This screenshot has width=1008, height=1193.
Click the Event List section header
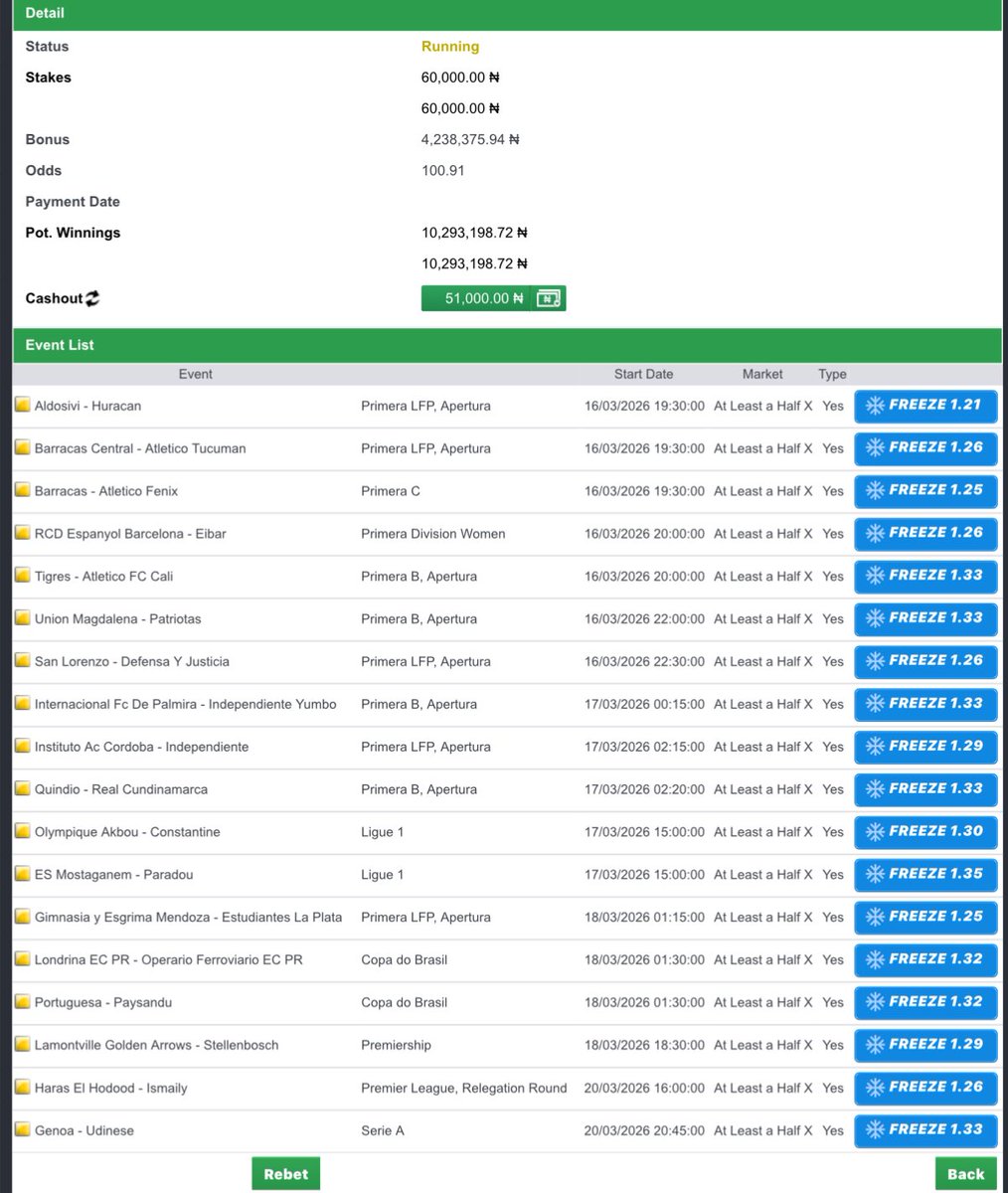[507, 345]
